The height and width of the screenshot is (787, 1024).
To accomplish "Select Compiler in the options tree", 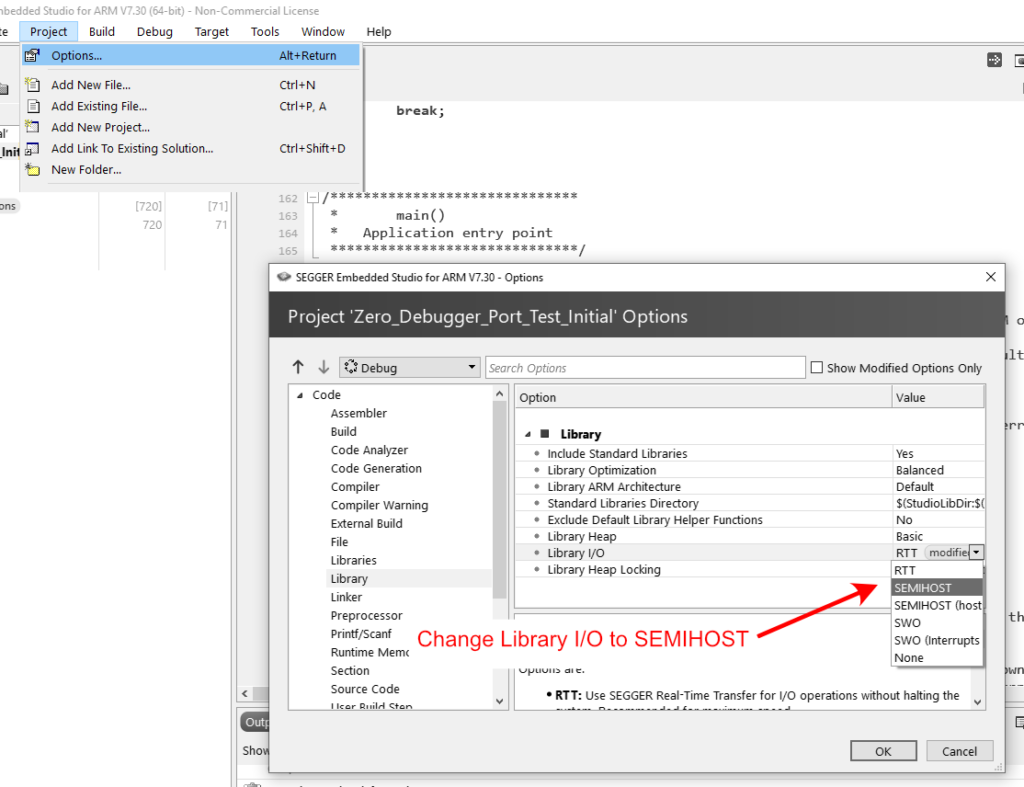I will click(x=355, y=487).
